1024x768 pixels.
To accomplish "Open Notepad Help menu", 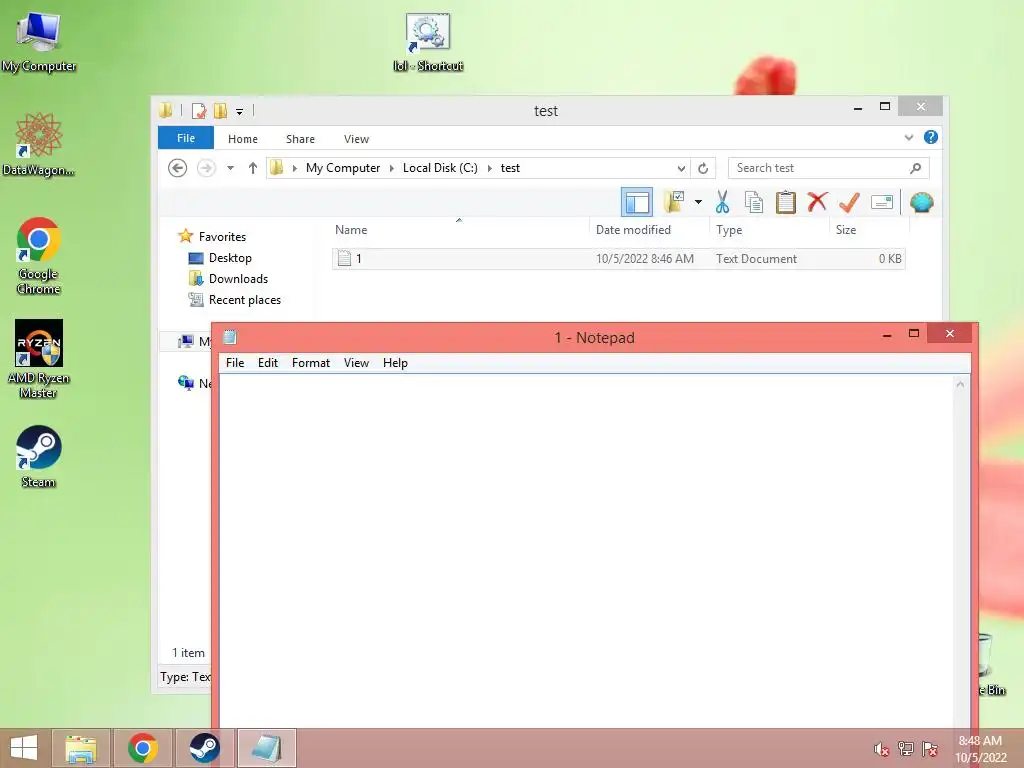I will coord(395,362).
